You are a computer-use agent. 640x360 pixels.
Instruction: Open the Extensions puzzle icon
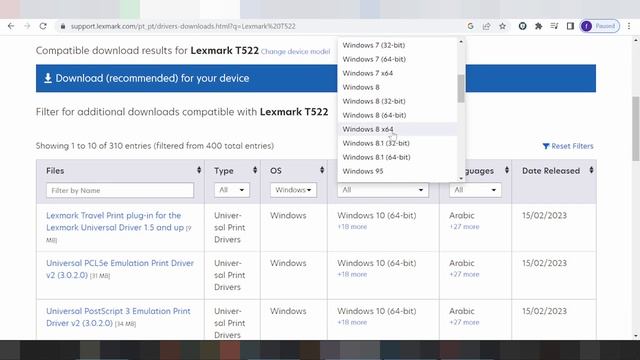coord(538,26)
